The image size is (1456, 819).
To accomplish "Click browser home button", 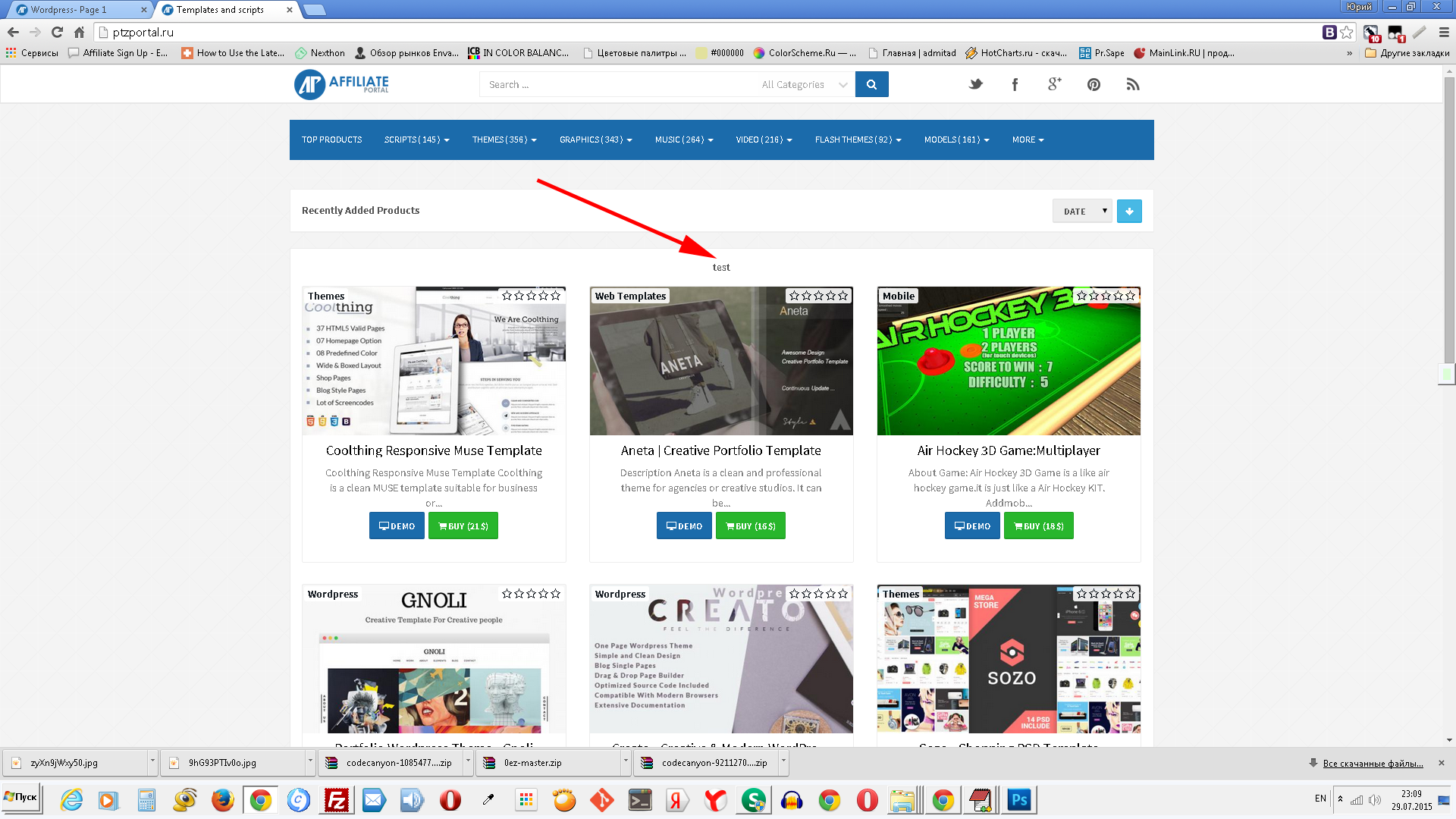I will (x=79, y=32).
